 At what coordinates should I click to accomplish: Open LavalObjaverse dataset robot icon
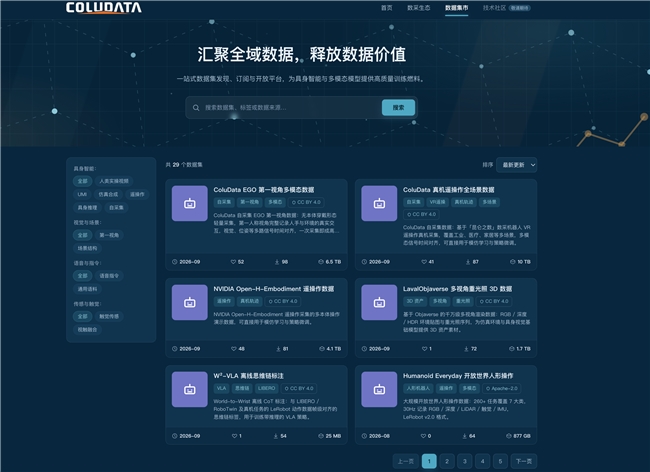[379, 303]
